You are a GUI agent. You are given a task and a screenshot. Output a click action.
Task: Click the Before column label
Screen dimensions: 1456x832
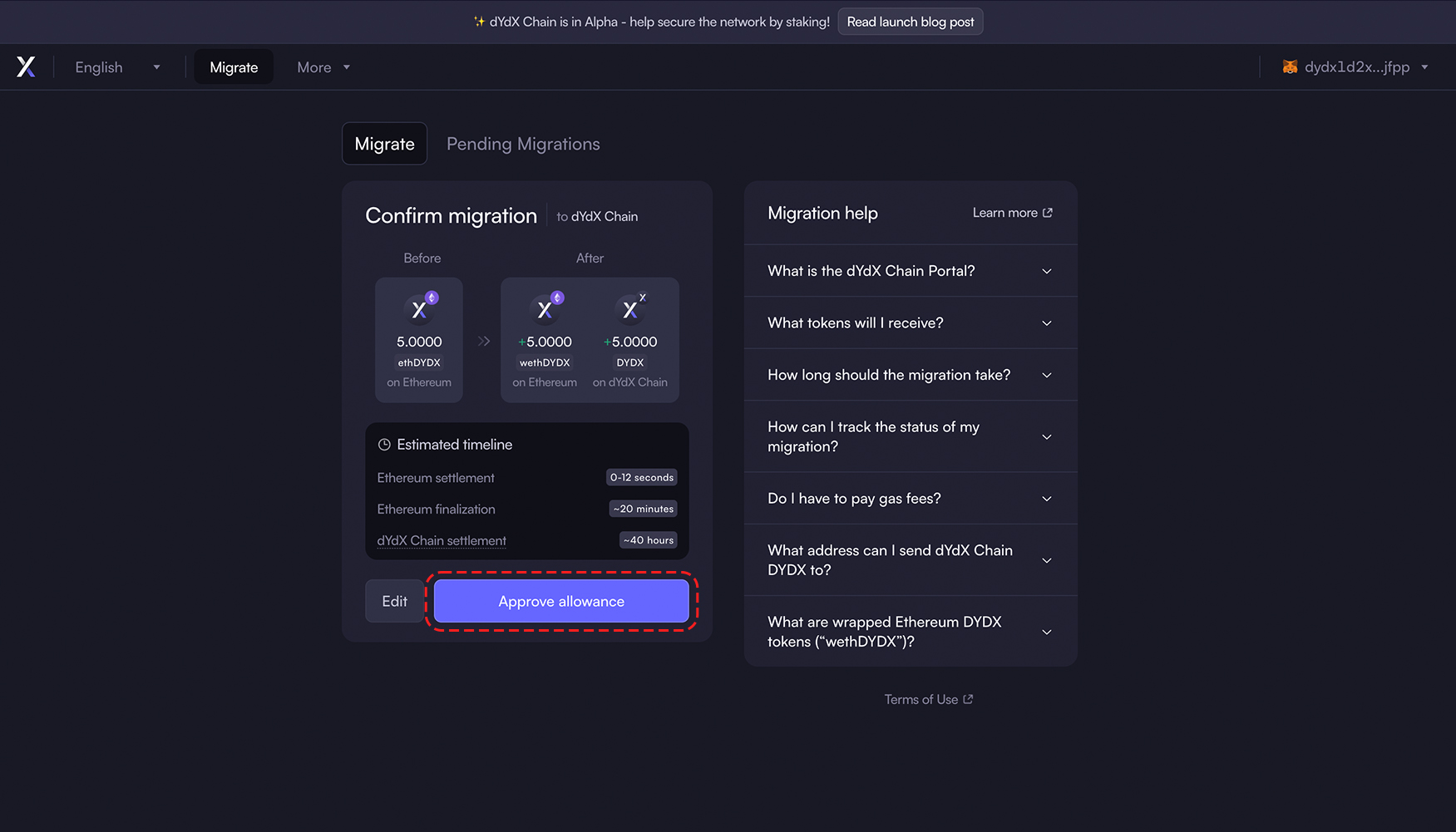[422, 258]
